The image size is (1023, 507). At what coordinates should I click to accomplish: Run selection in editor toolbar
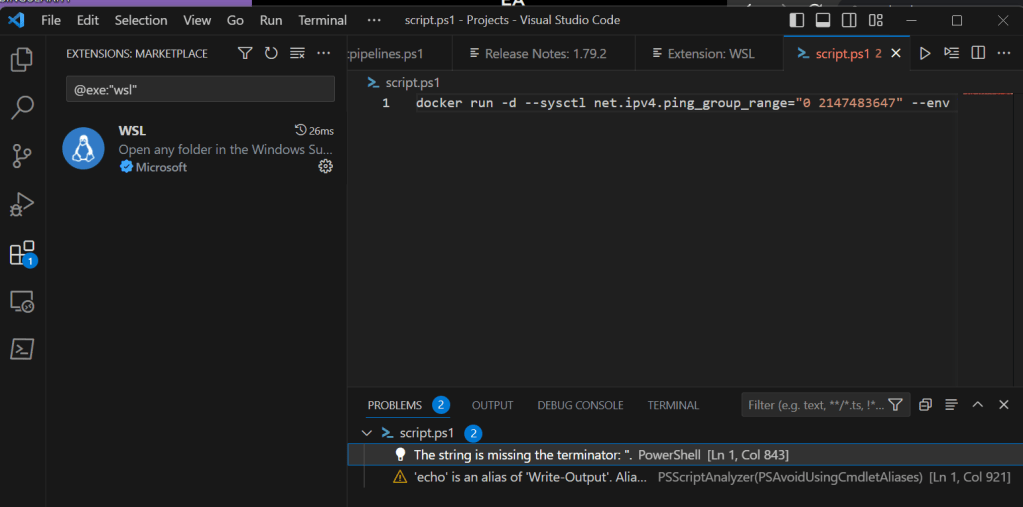pyautogui.click(x=951, y=54)
